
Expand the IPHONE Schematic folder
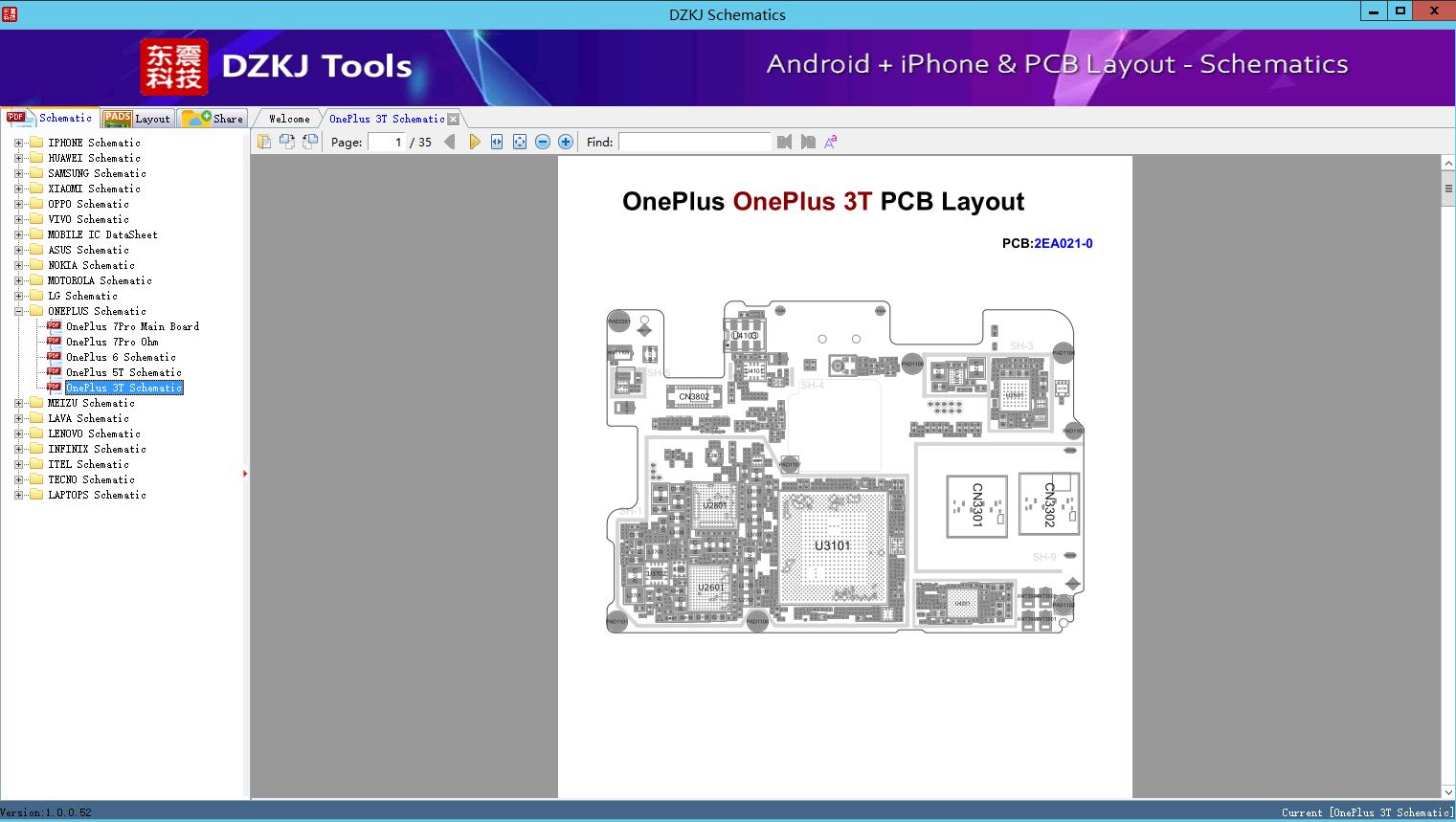18,143
